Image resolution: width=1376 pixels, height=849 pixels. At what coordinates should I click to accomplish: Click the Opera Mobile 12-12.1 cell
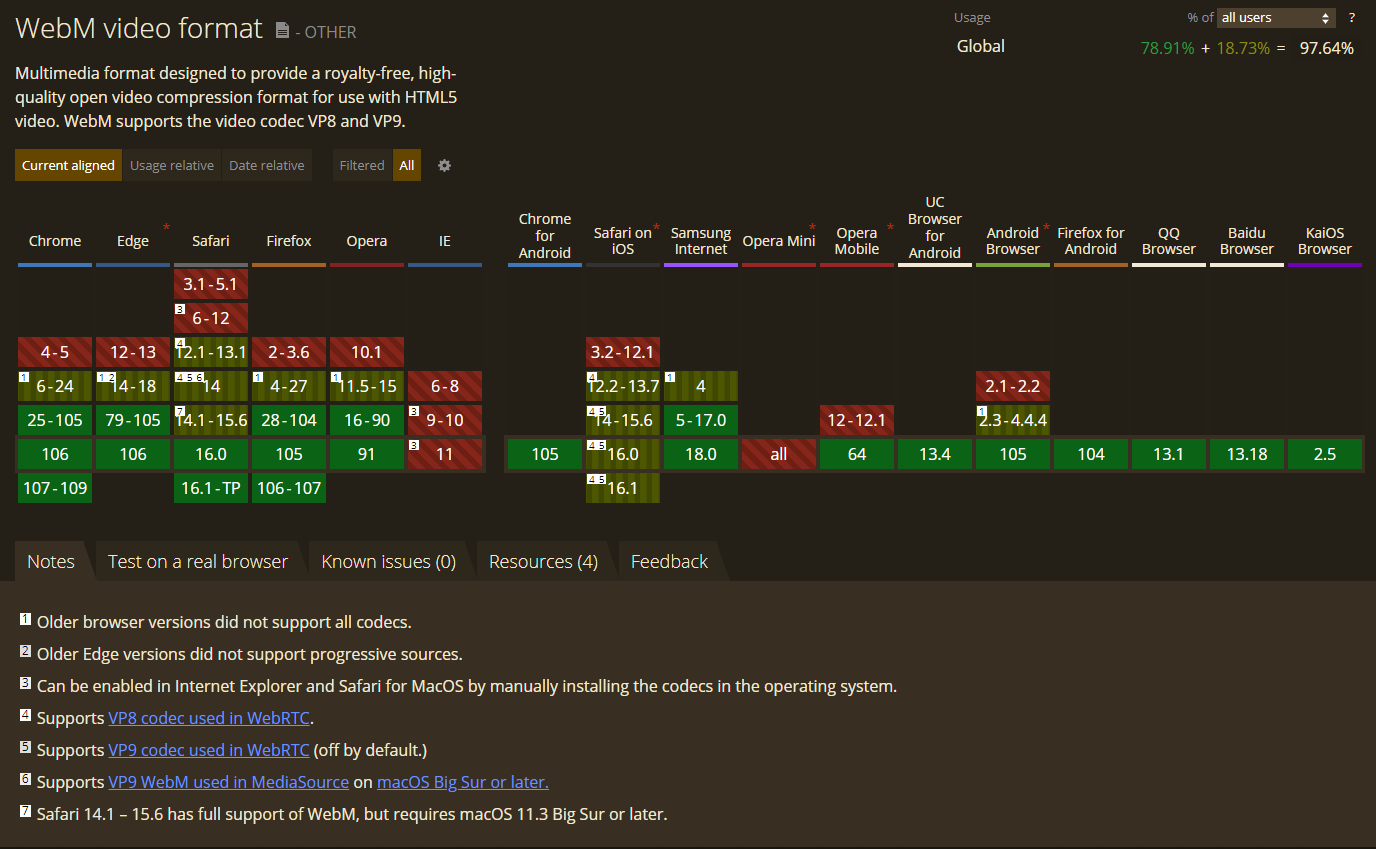(x=857, y=420)
